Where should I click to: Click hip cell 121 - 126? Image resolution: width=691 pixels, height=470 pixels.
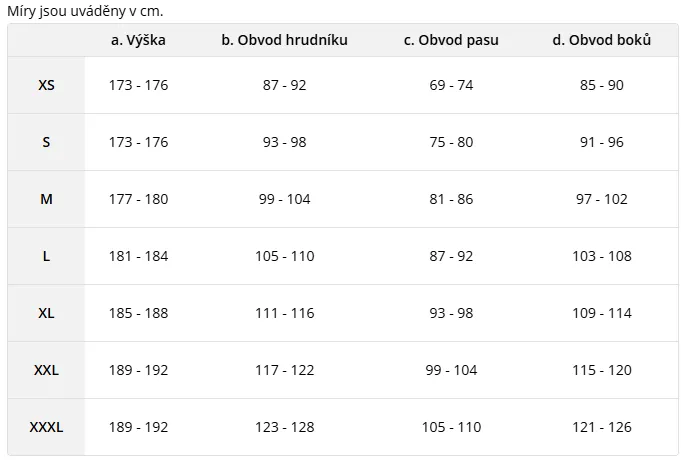click(x=601, y=428)
